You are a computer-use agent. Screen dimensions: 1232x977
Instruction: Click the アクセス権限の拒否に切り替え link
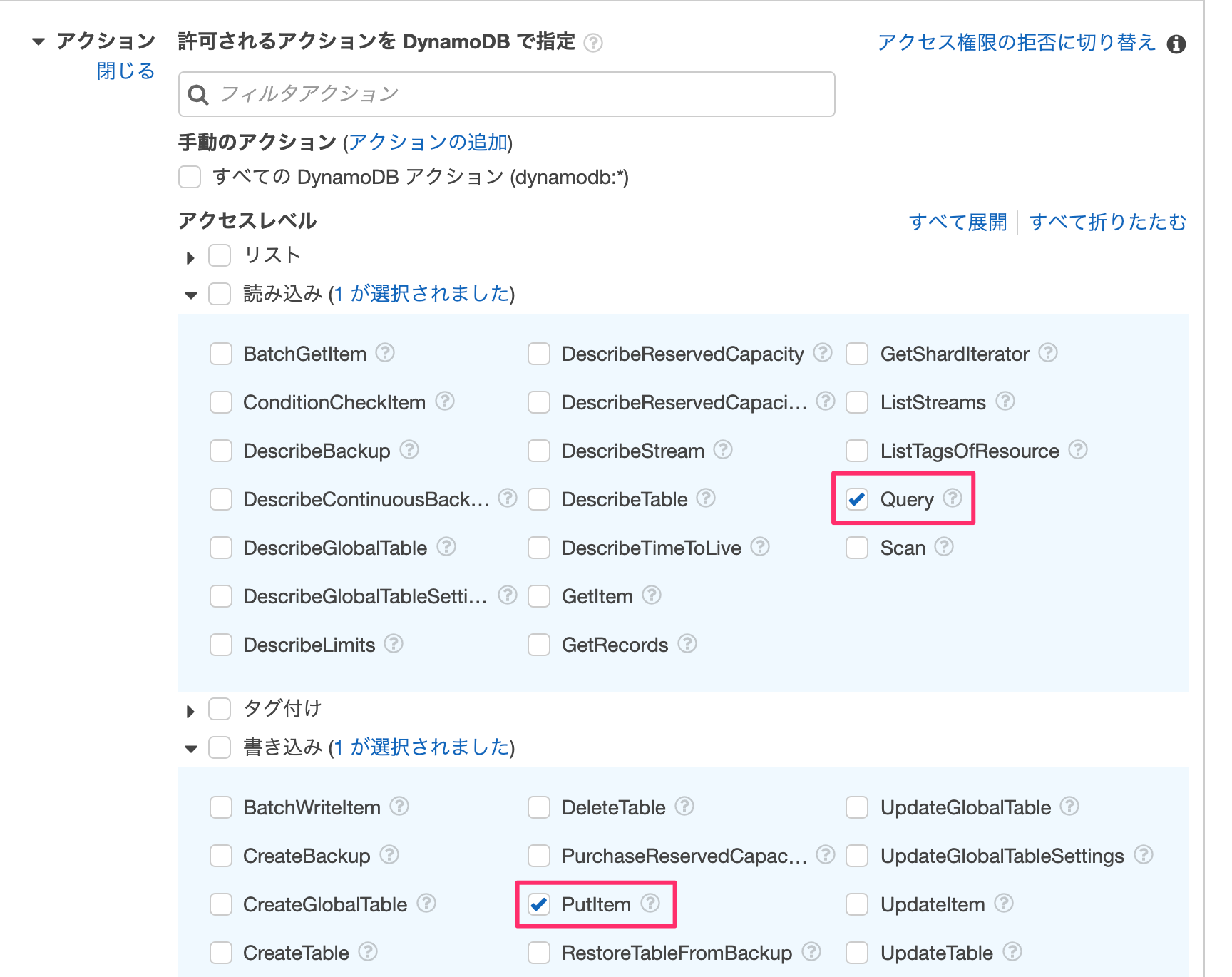coord(1017,42)
